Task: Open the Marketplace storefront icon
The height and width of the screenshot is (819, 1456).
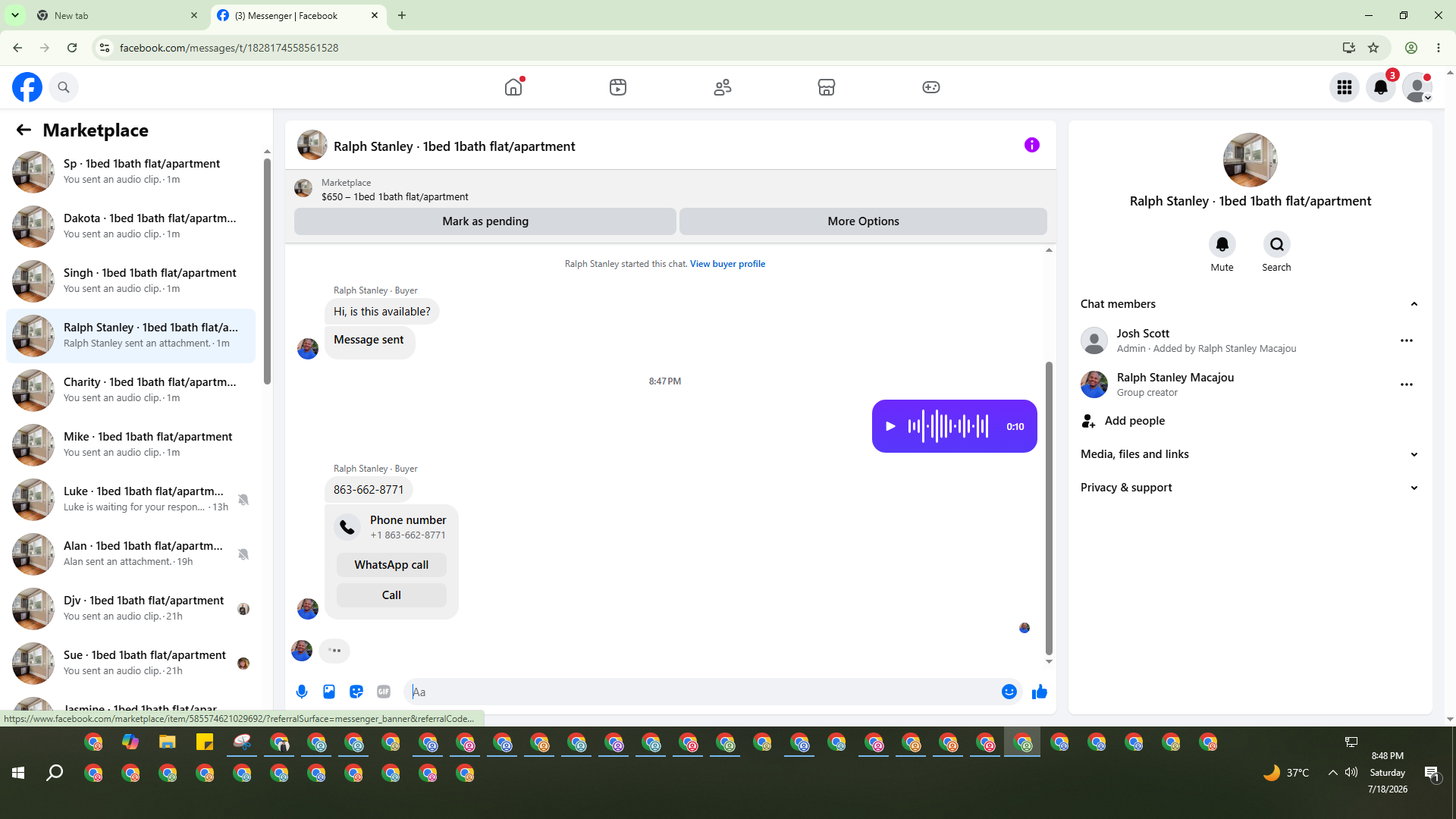Action: point(827,87)
